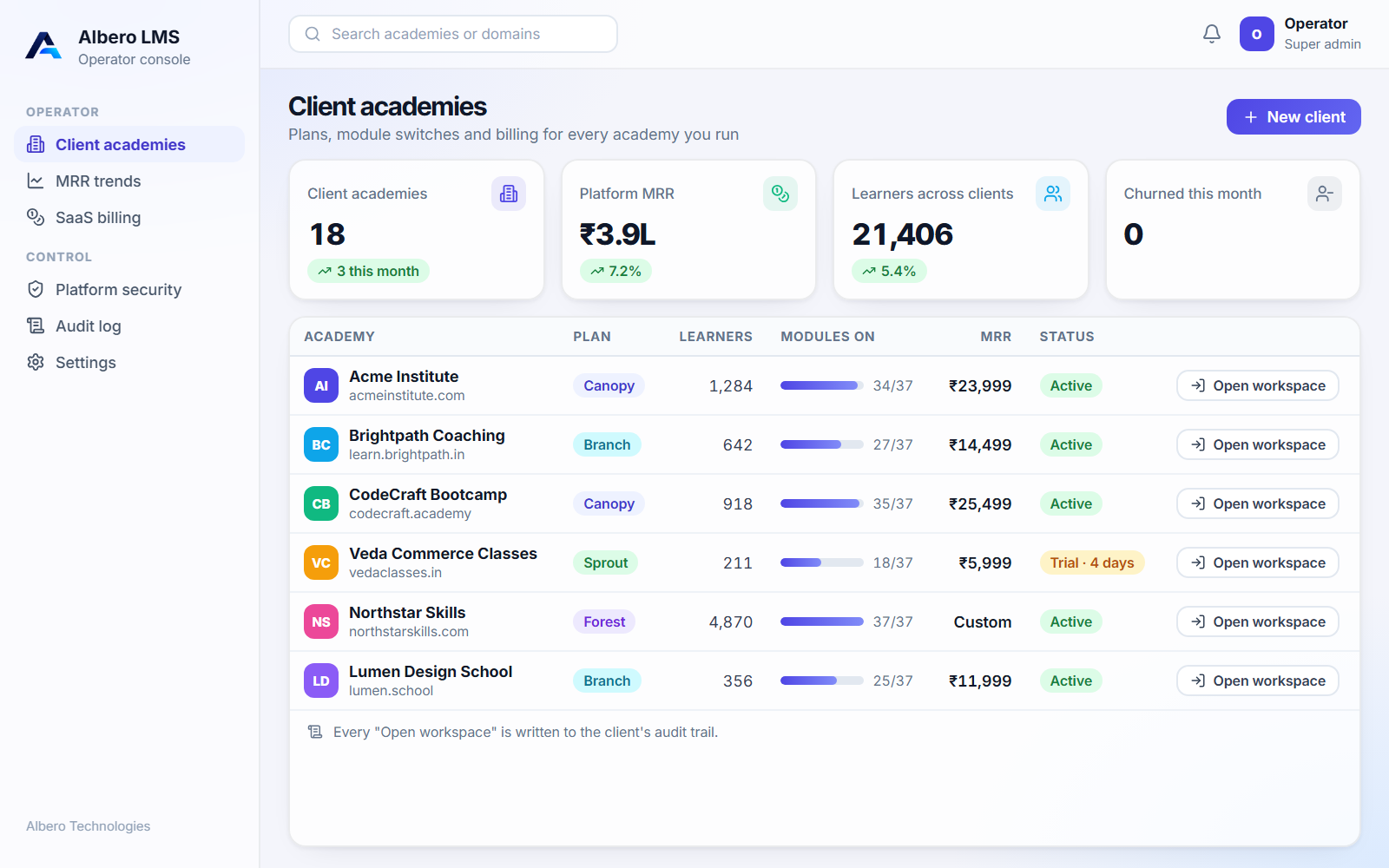The width and height of the screenshot is (1389, 868).
Task: Click the SaaS billing coins icon
Action: [x=36, y=217]
